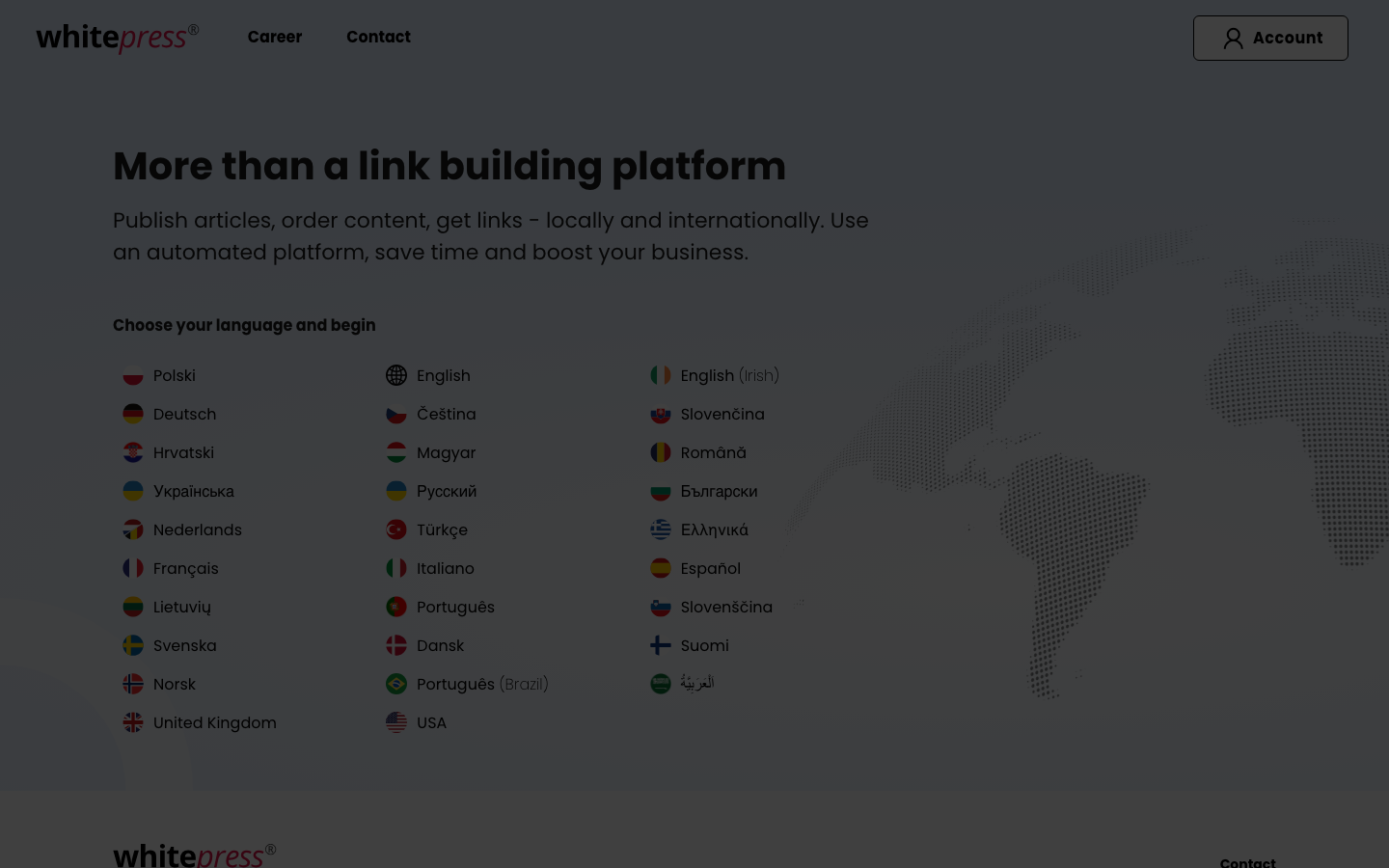Select Hrvatski language
Image resolution: width=1389 pixels, height=868 pixels.
pyautogui.click(x=183, y=452)
